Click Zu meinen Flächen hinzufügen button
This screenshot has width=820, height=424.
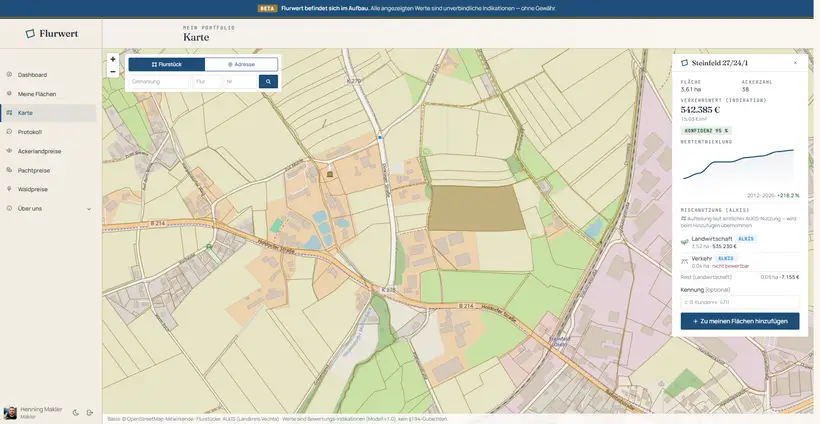740,321
